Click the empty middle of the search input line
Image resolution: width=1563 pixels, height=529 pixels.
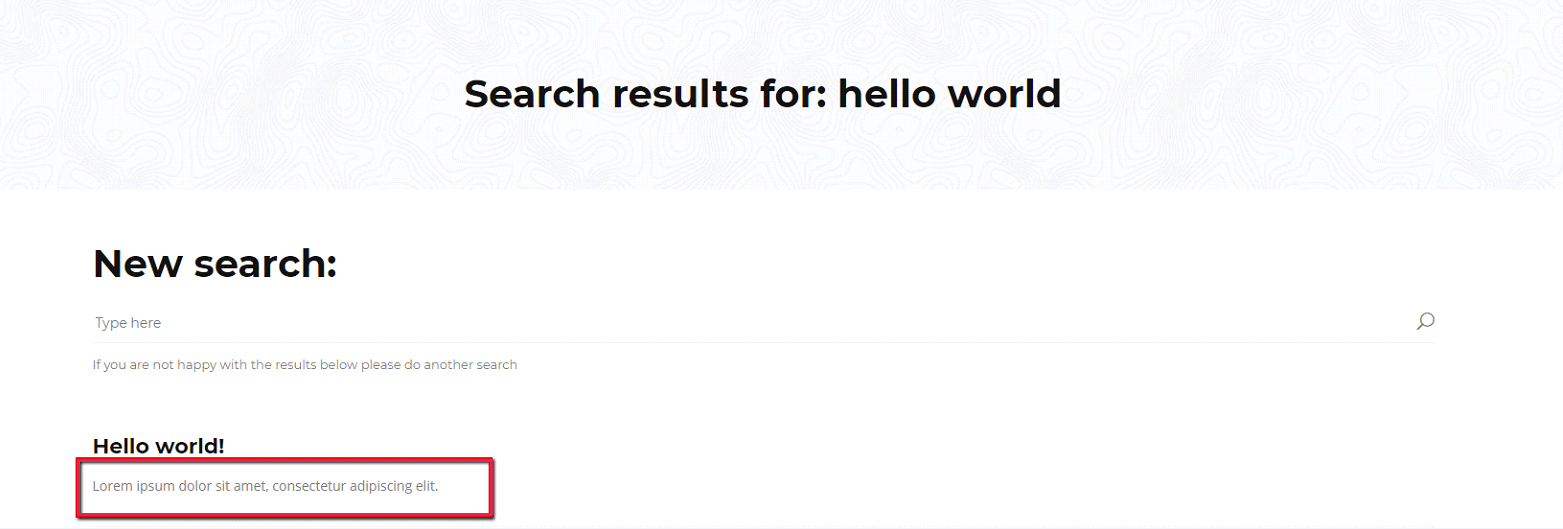click(760, 323)
